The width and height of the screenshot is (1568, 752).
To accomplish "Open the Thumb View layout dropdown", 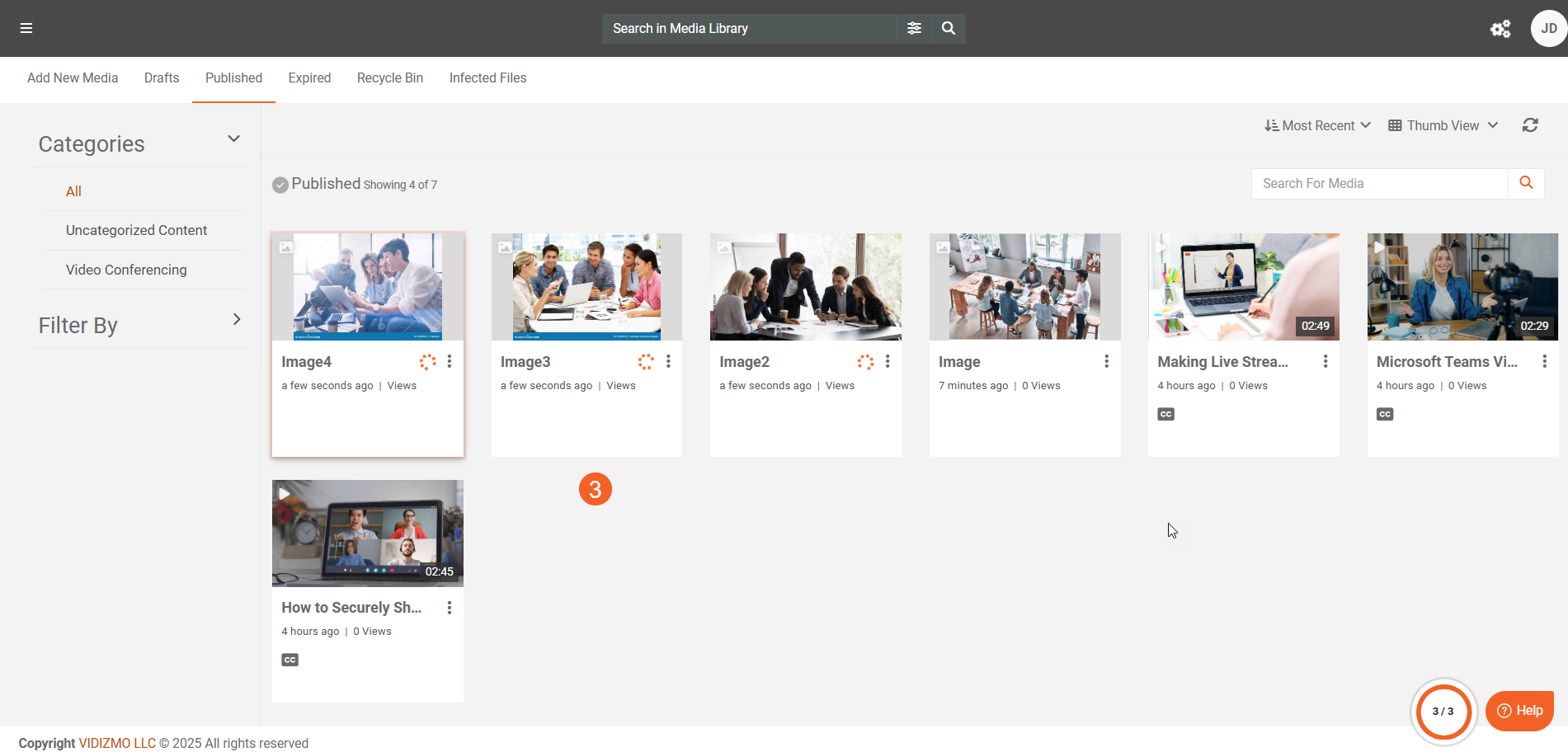I will pyautogui.click(x=1443, y=125).
